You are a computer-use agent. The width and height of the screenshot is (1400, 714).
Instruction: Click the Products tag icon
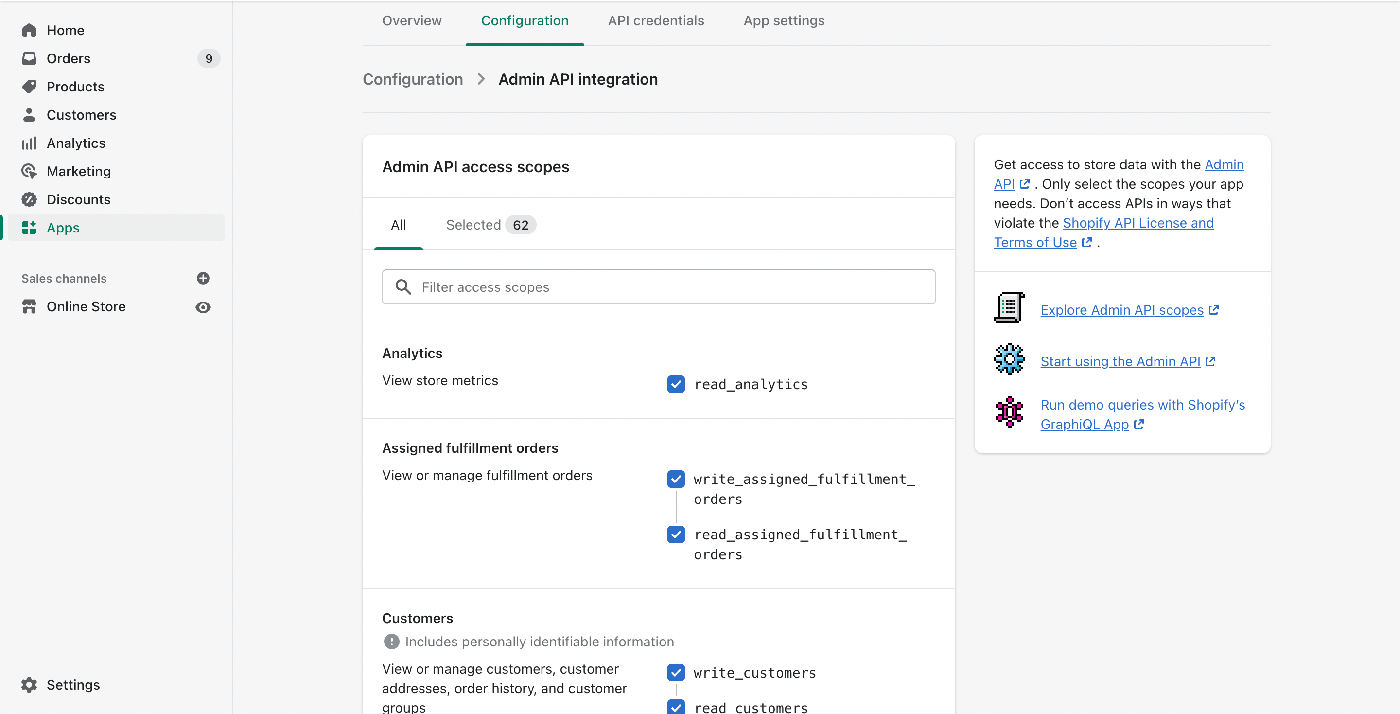click(29, 86)
